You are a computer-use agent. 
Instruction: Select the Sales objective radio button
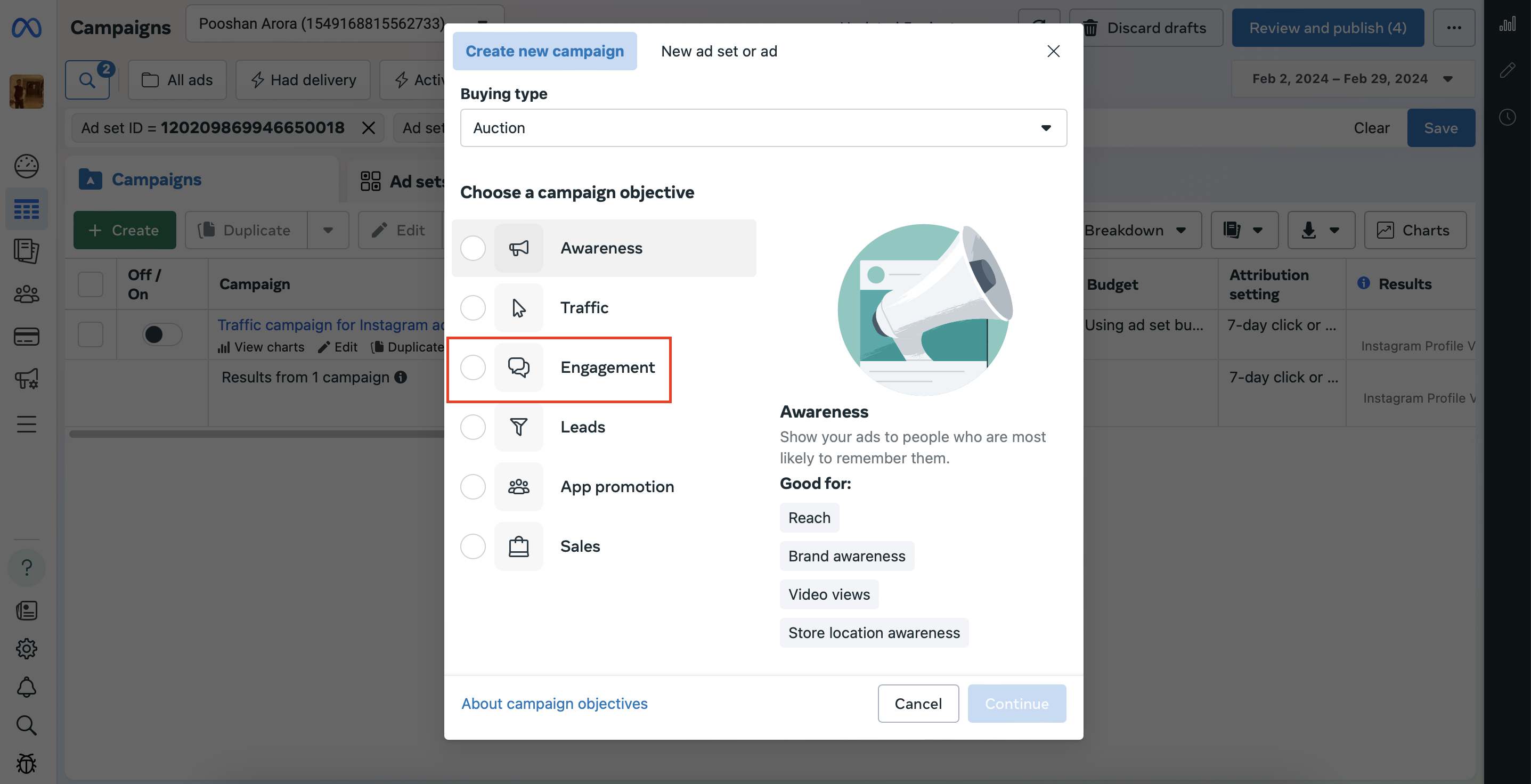(473, 546)
